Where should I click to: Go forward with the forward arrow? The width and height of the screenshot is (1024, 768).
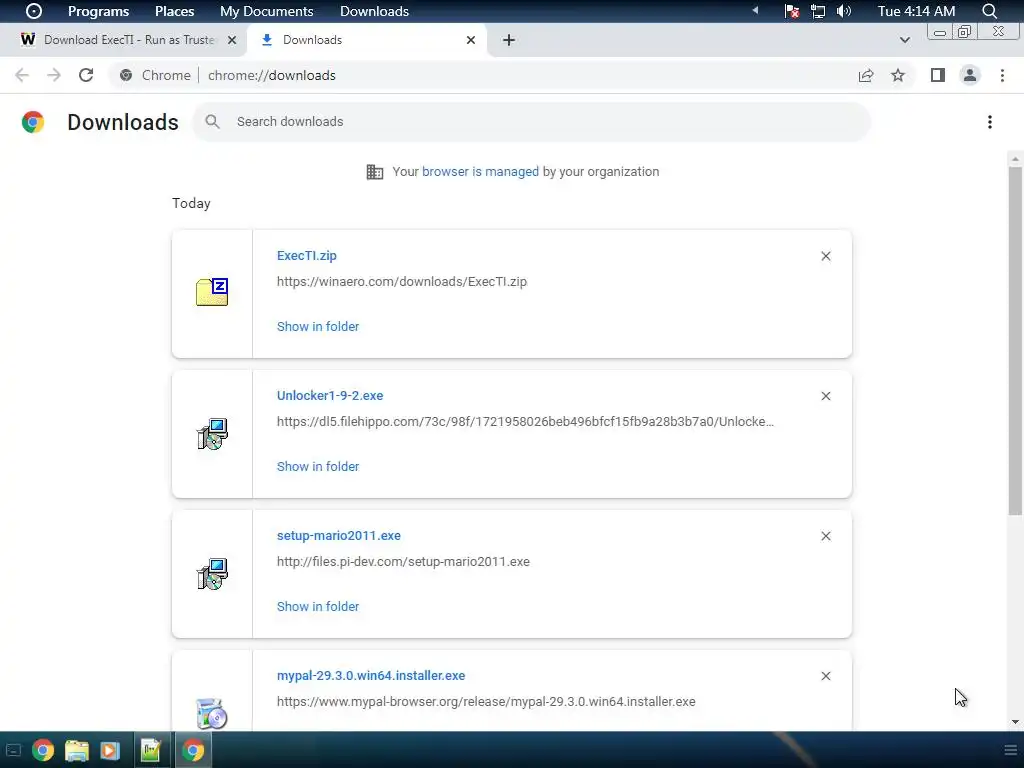tap(54, 75)
